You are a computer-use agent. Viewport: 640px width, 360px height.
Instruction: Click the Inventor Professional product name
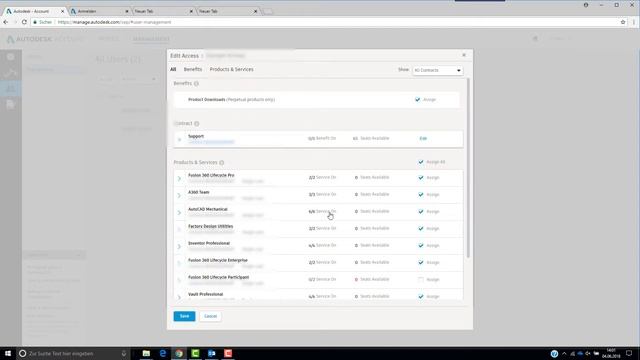tap(209, 243)
